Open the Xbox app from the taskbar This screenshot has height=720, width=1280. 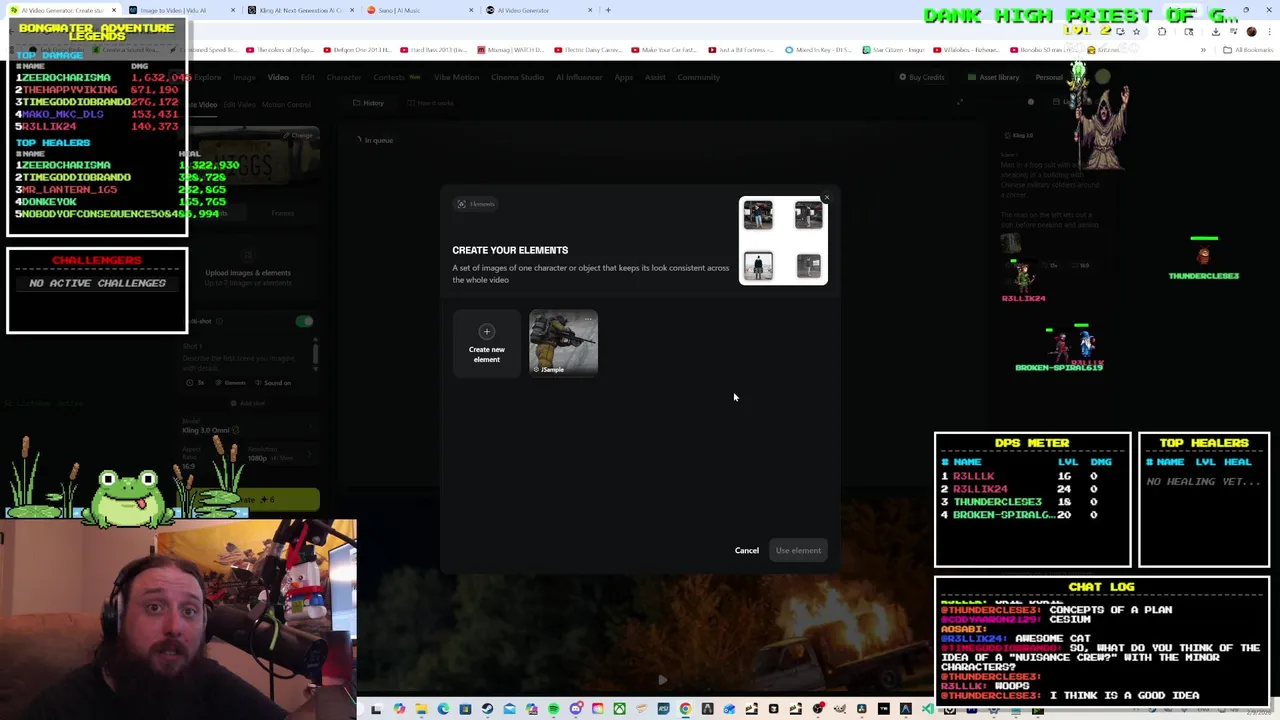click(619, 709)
